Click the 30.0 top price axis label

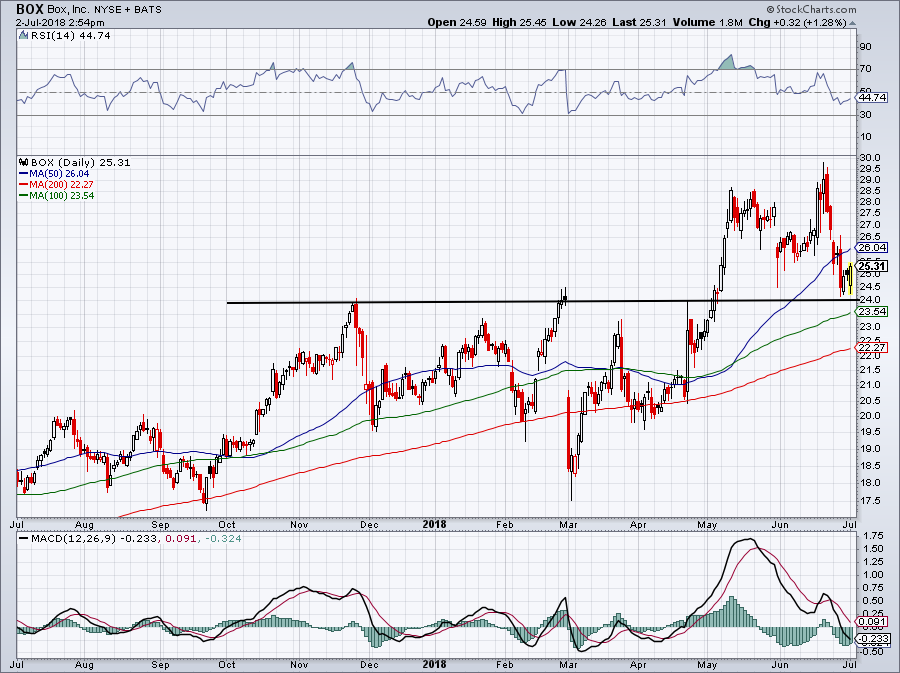click(871, 158)
